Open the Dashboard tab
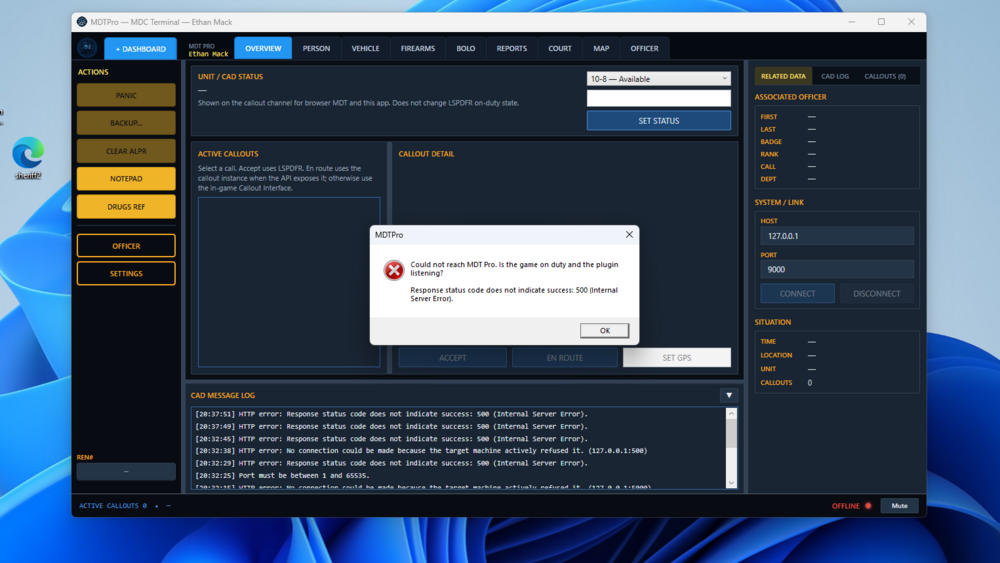The image size is (1000, 563). tap(140, 48)
